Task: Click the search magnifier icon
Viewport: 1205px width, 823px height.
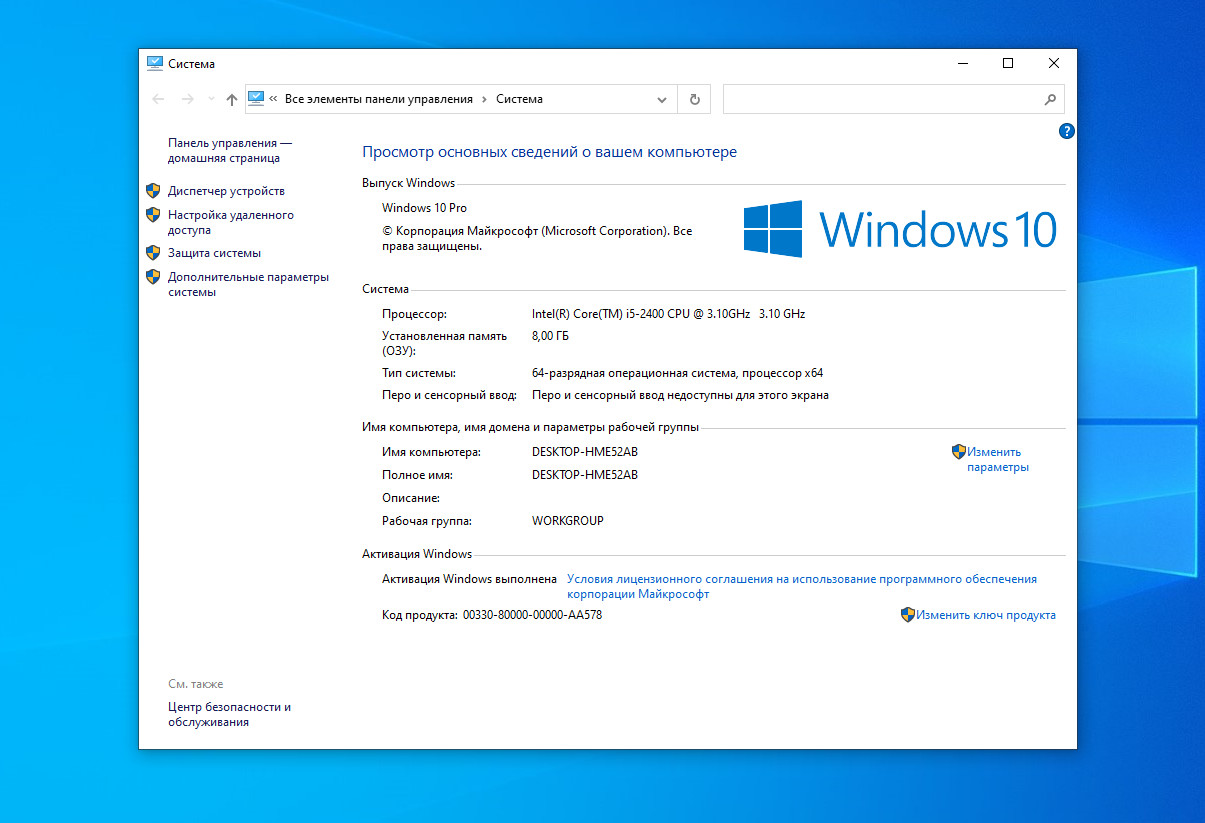Action: click(x=1050, y=99)
